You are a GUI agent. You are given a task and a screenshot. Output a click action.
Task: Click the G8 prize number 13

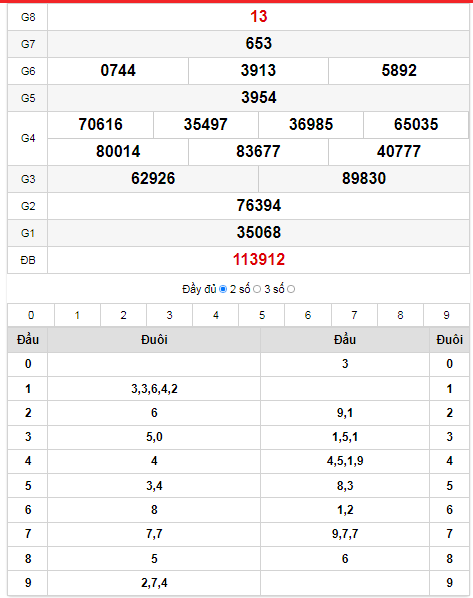click(x=259, y=17)
